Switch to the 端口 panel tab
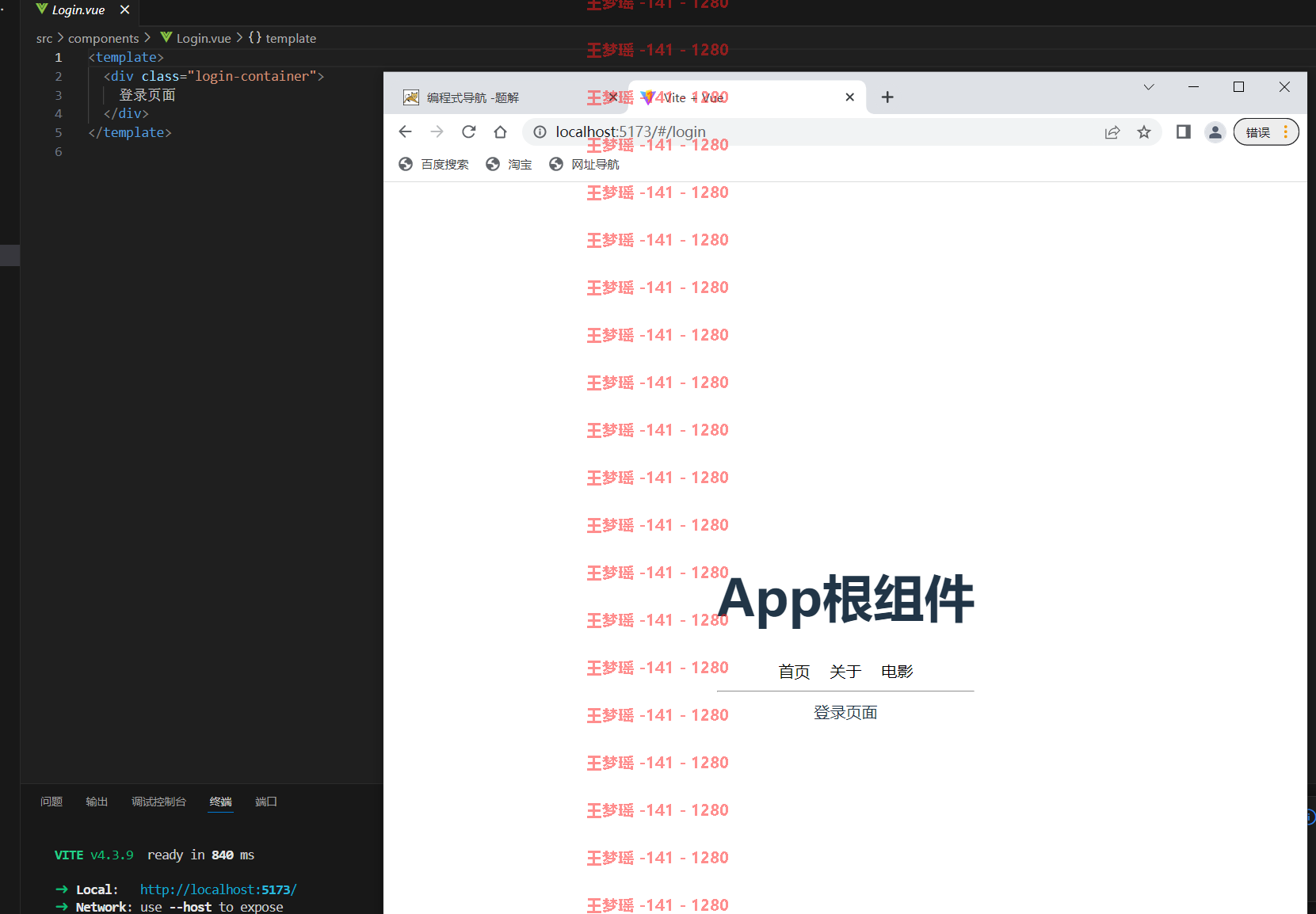The height and width of the screenshot is (914, 1316). coord(266,802)
